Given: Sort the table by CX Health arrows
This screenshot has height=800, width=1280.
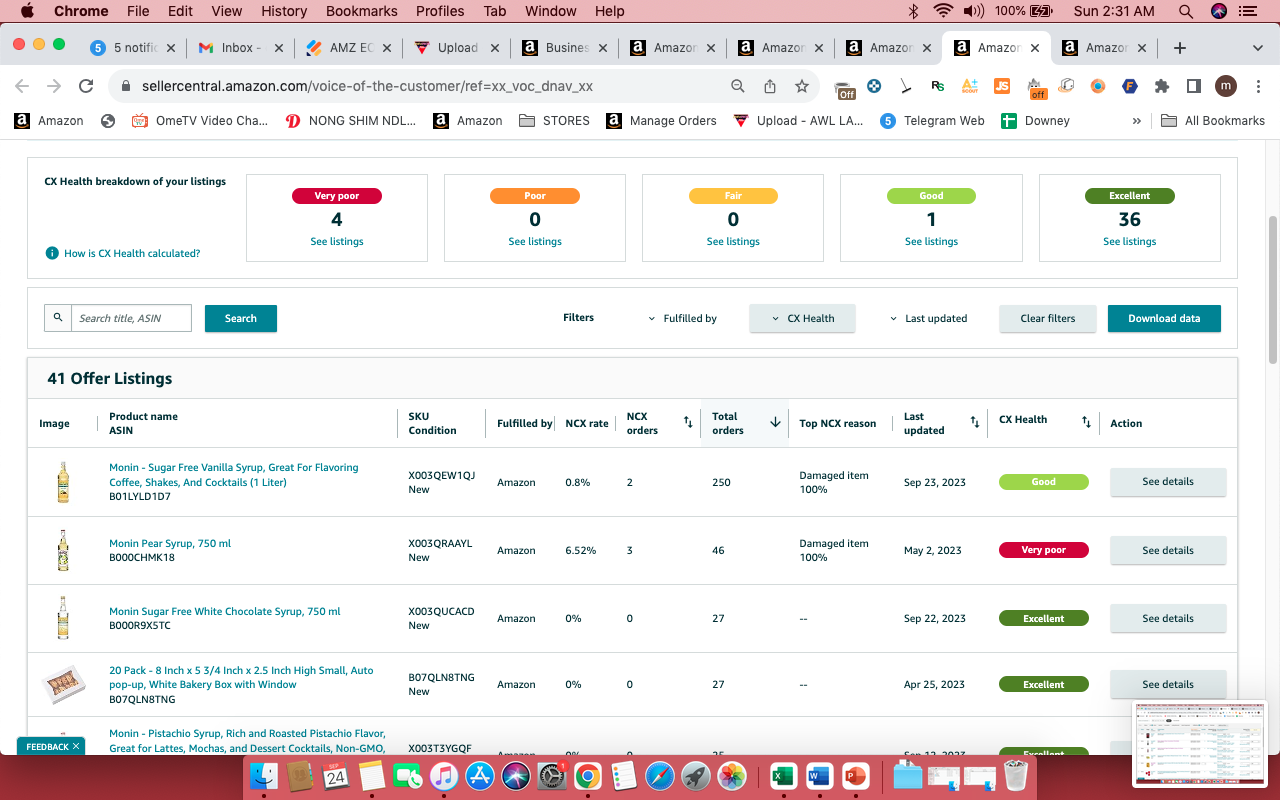Looking at the screenshot, I should point(1086,422).
